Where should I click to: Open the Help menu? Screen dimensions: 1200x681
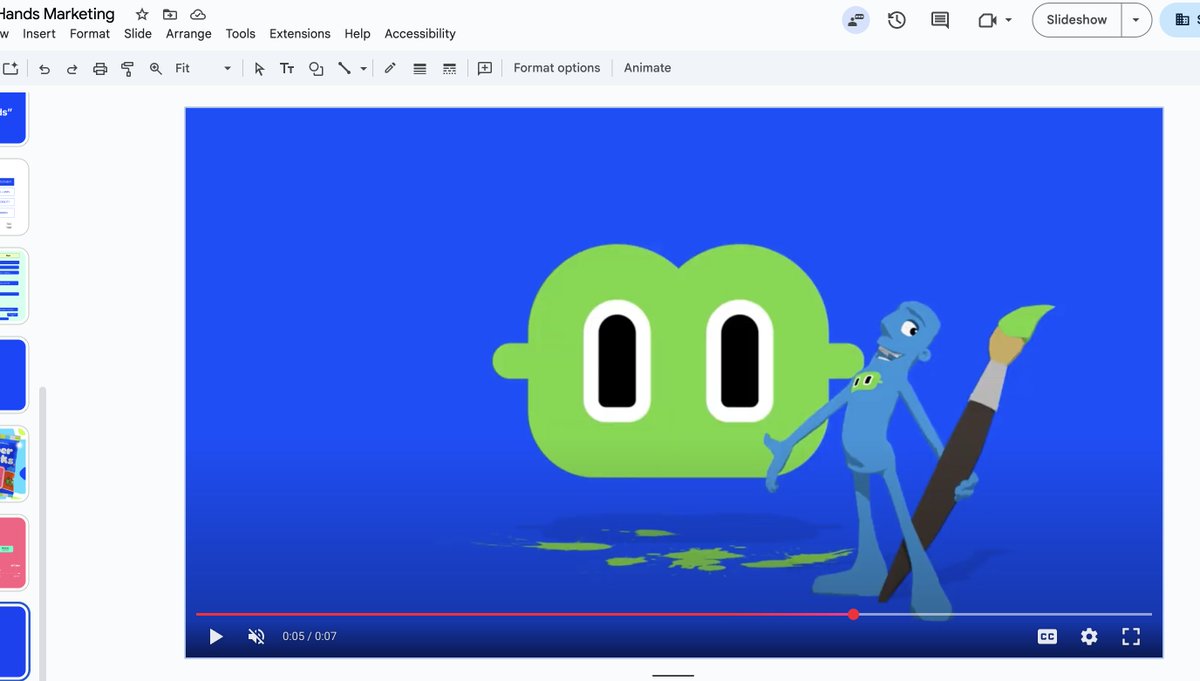point(357,33)
